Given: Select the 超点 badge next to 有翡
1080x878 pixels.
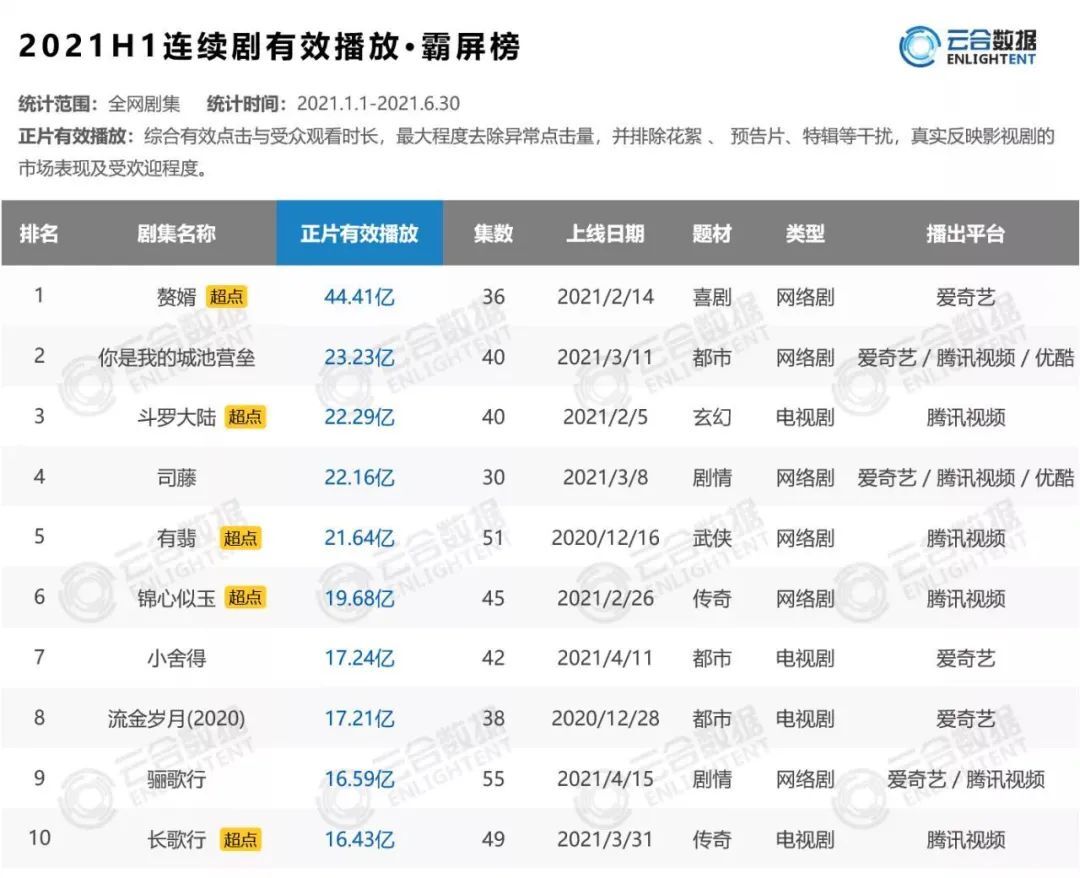Looking at the screenshot, I should 240,538.
